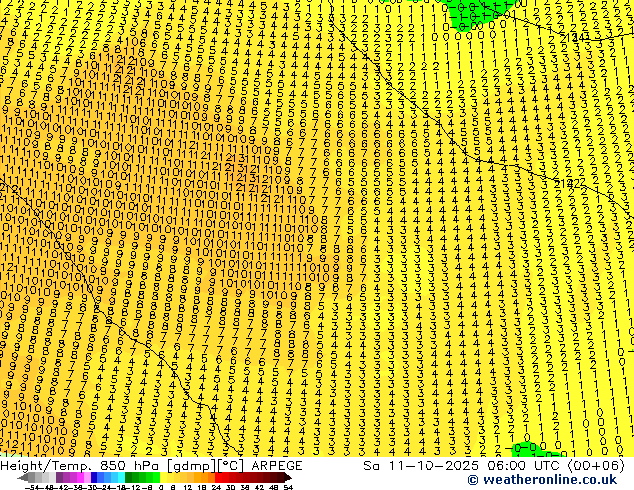Pick the darkest green legend swatch

pos(128,477)
